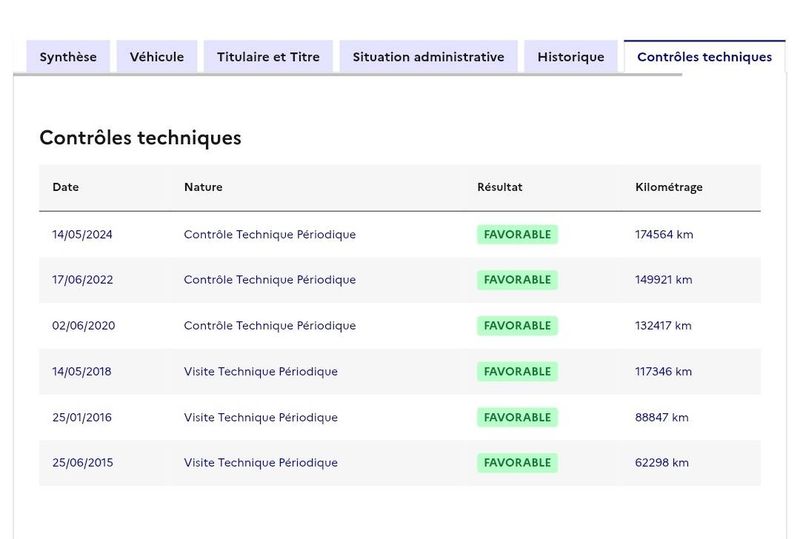Open the Synthèse tab
Screen dimensions: 800x539
(x=68, y=57)
